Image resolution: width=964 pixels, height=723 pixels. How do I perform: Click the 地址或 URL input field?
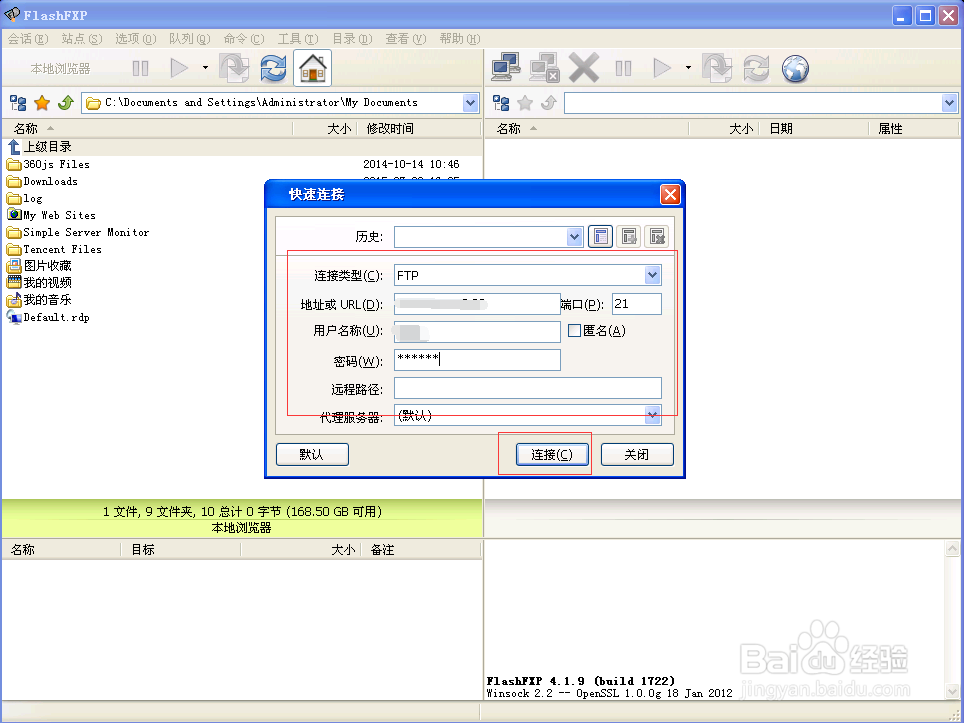click(x=477, y=304)
